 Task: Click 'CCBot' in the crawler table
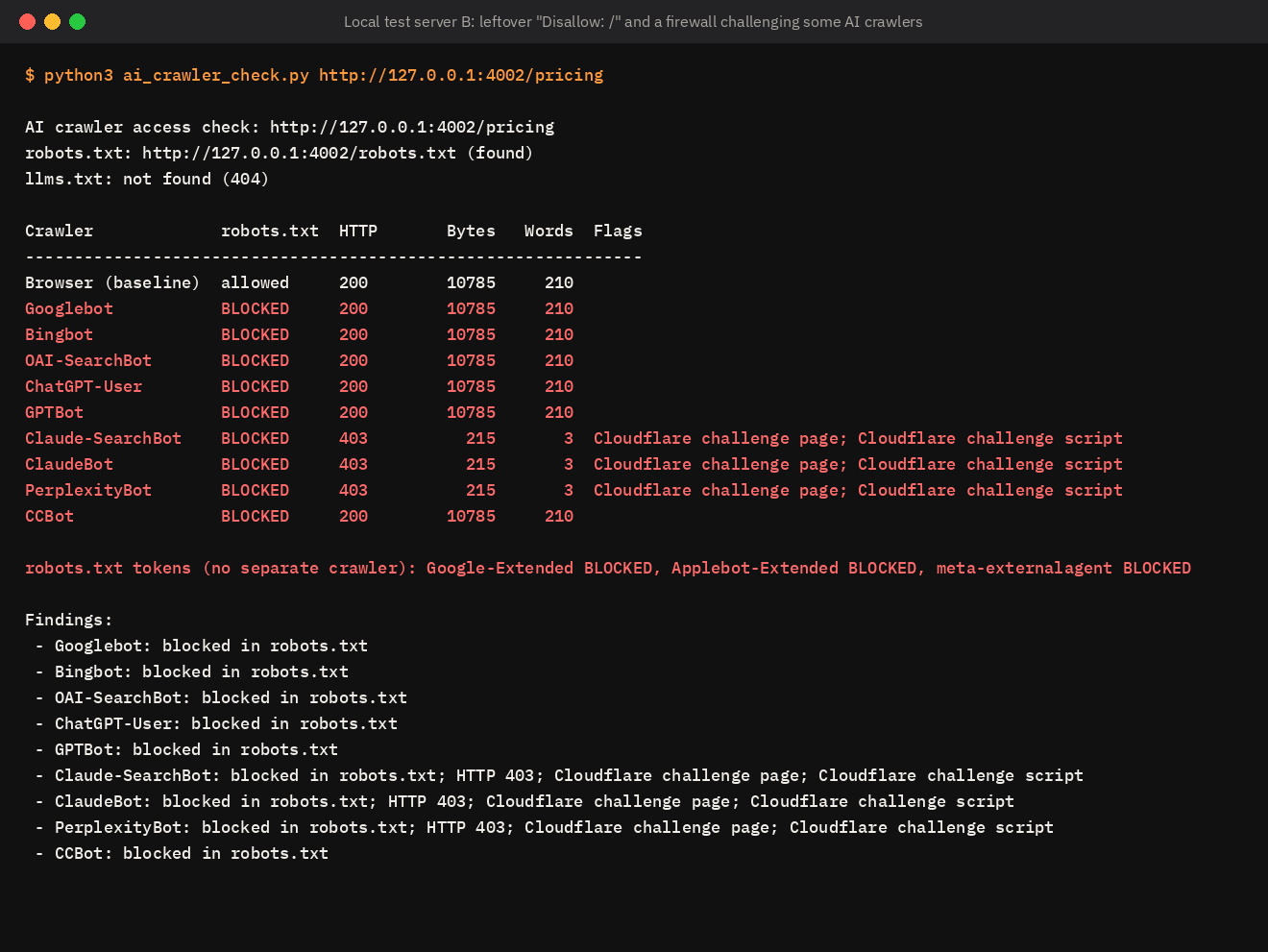click(x=49, y=516)
